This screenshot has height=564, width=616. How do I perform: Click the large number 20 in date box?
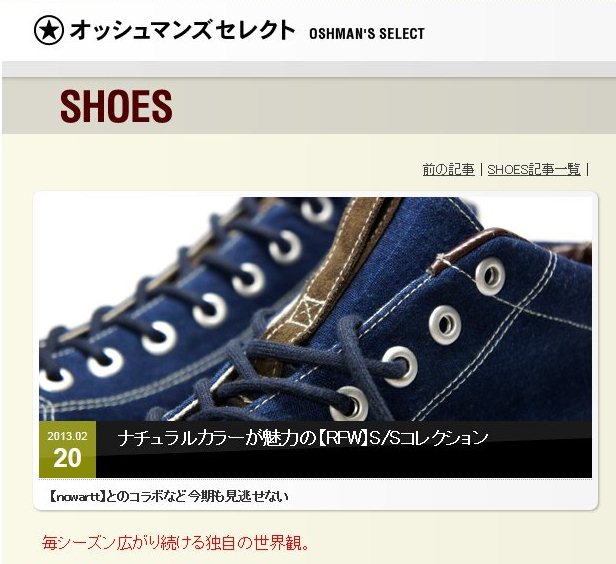point(68,458)
